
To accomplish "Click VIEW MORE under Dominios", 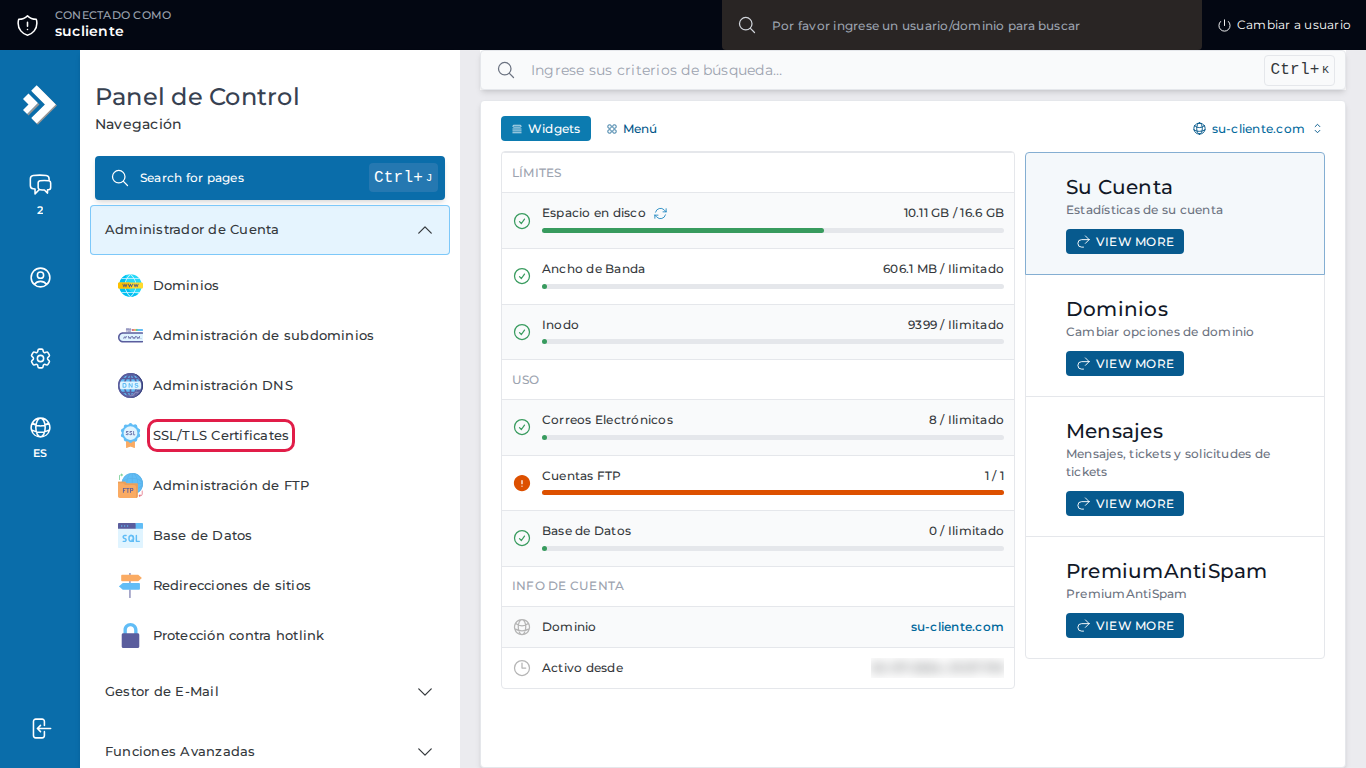I will point(1125,364).
